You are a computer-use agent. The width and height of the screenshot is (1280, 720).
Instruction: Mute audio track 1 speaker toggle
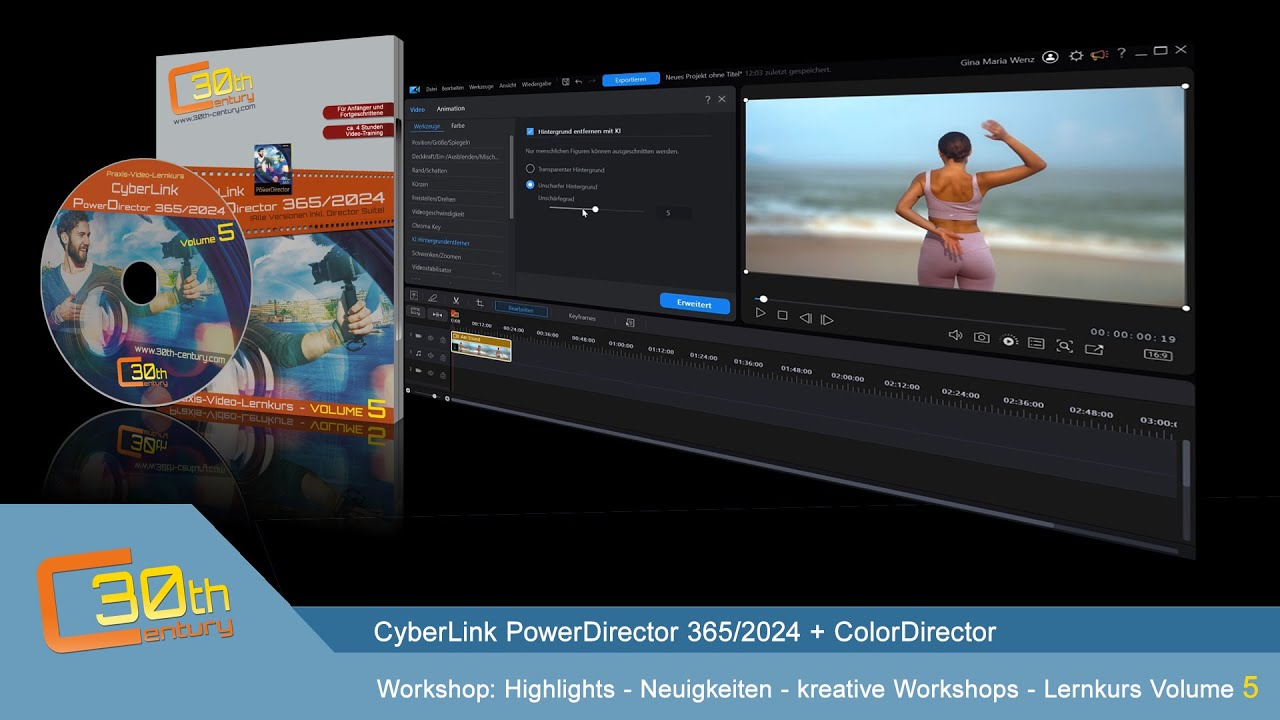click(x=431, y=355)
